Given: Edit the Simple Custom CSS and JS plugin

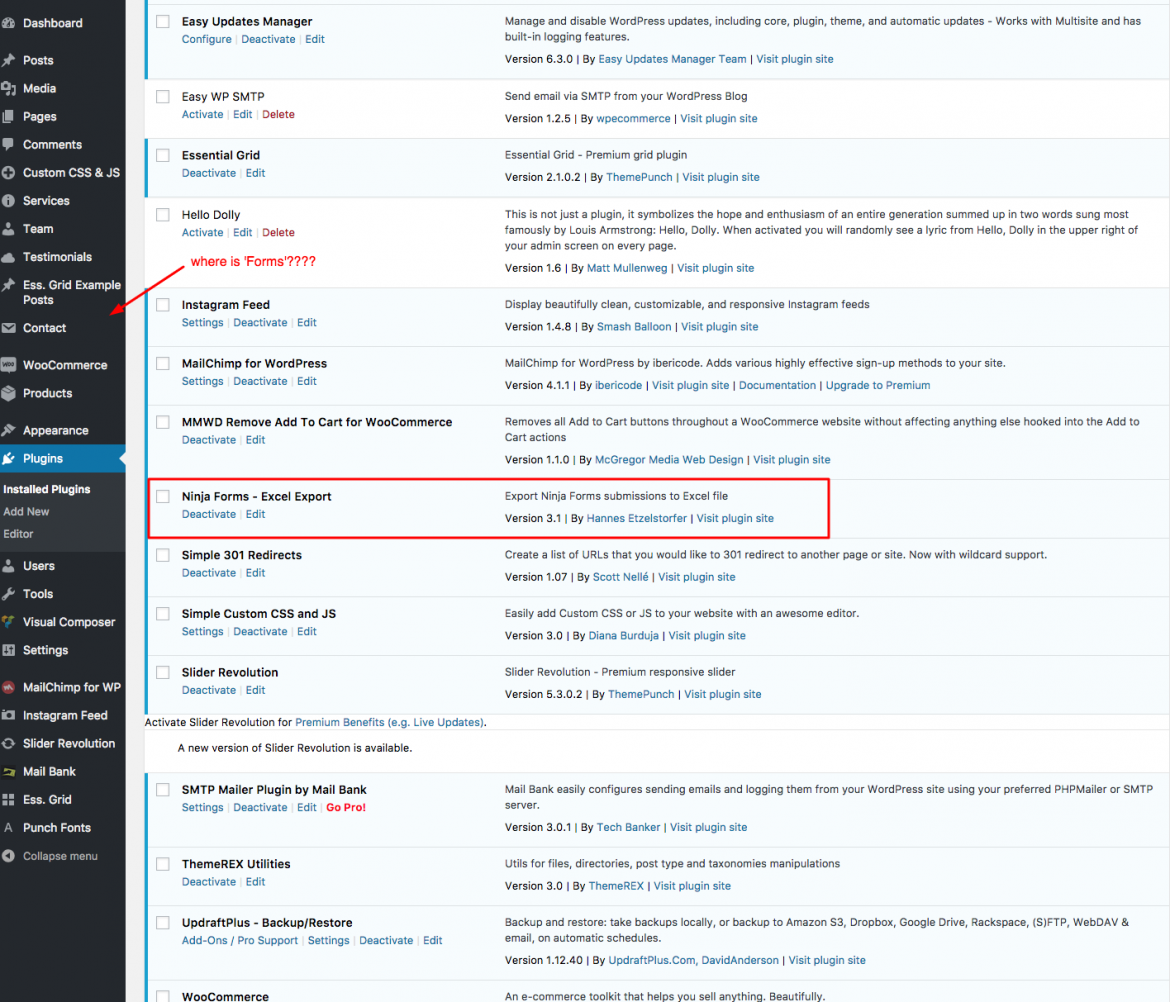Looking at the screenshot, I should tap(307, 632).
